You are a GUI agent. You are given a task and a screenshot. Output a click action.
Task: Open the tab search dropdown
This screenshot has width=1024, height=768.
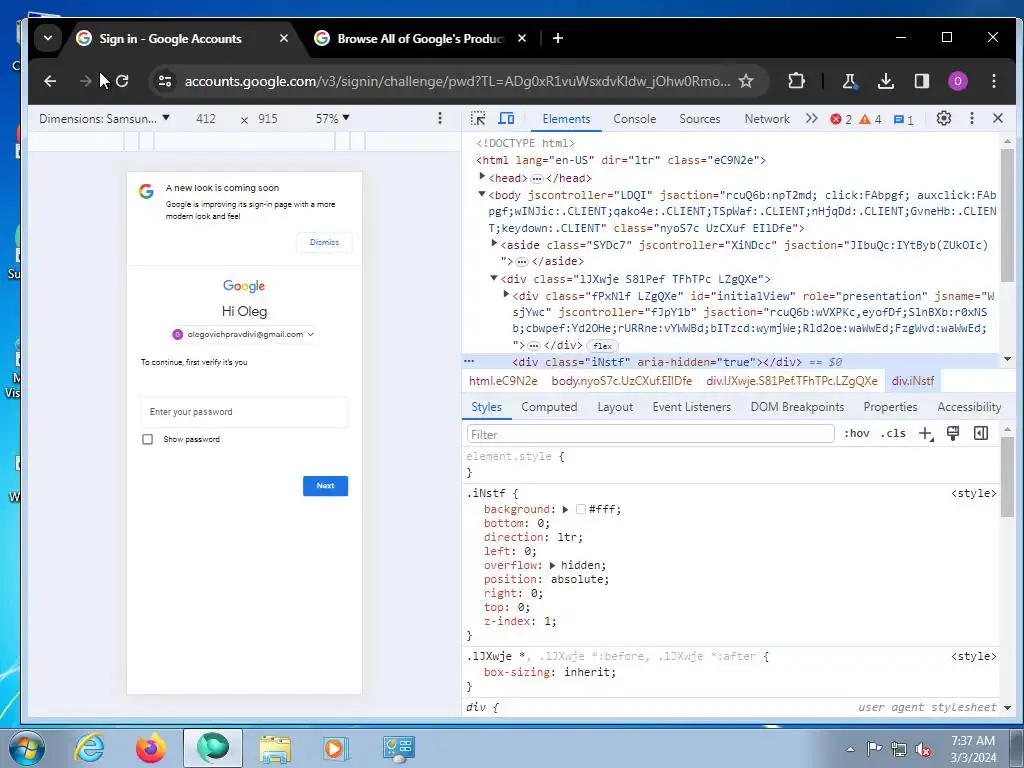[48, 38]
